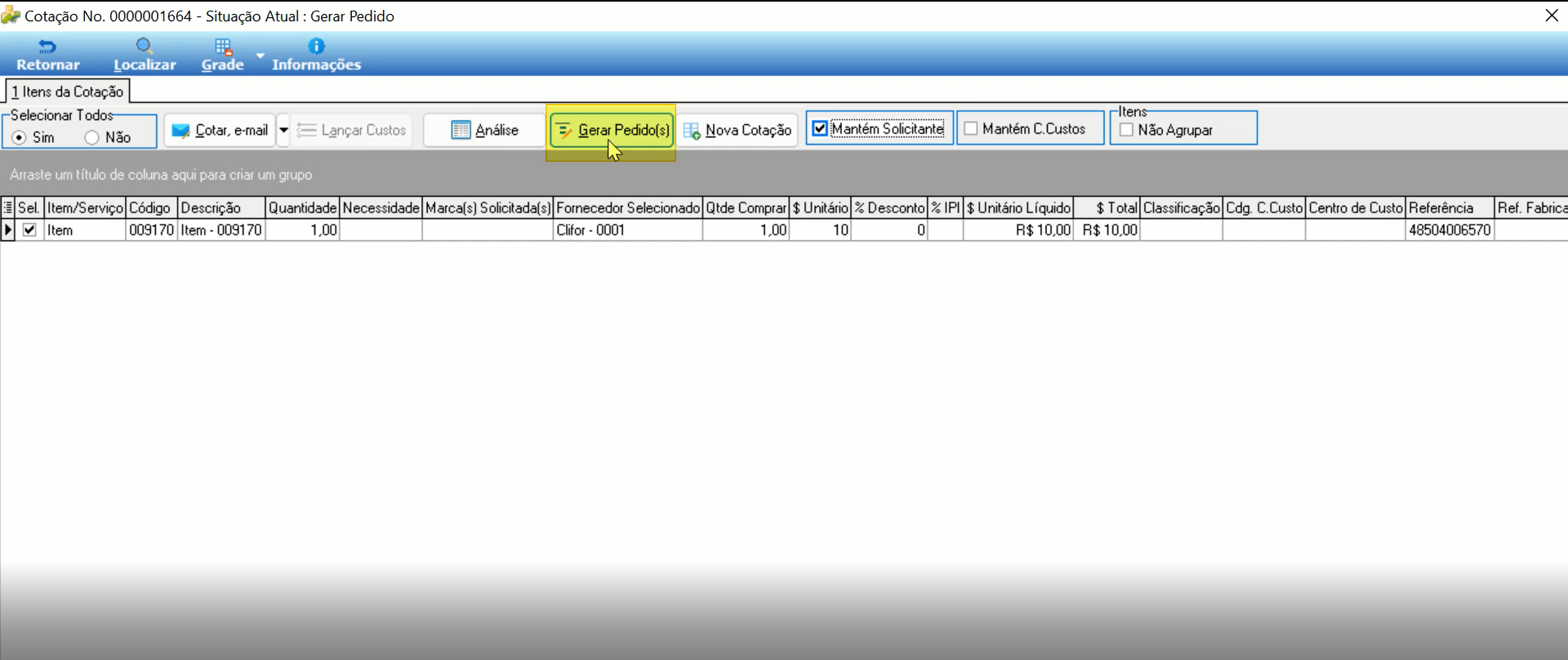
Task: Click the Classificação column header
Action: pyautogui.click(x=1181, y=208)
